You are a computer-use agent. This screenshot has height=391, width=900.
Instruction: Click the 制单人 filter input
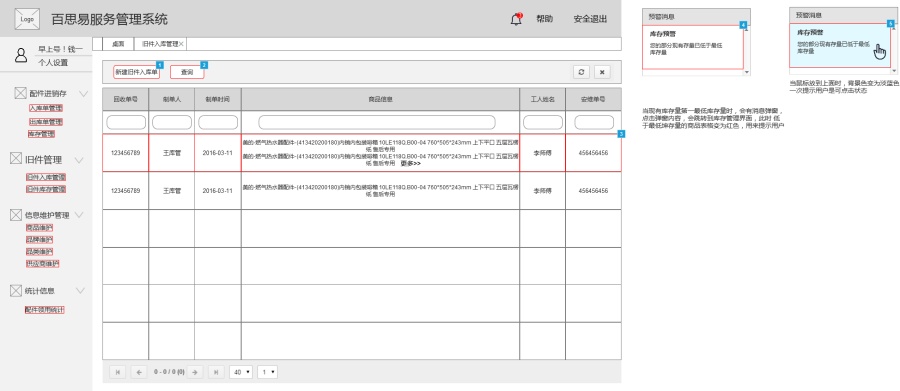pos(172,122)
